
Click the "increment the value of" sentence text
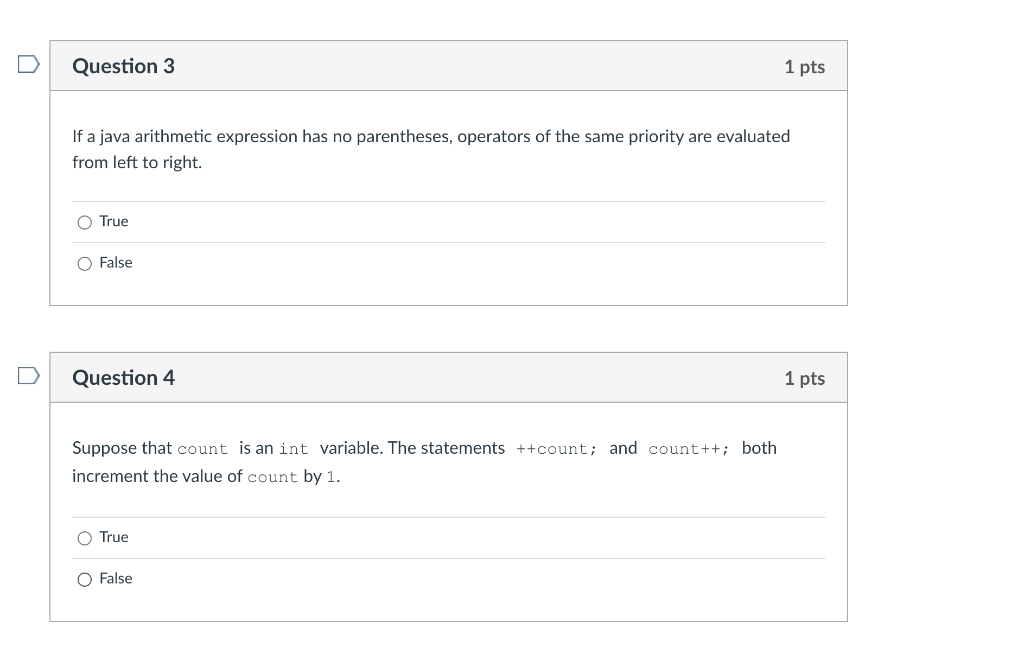click(x=157, y=476)
